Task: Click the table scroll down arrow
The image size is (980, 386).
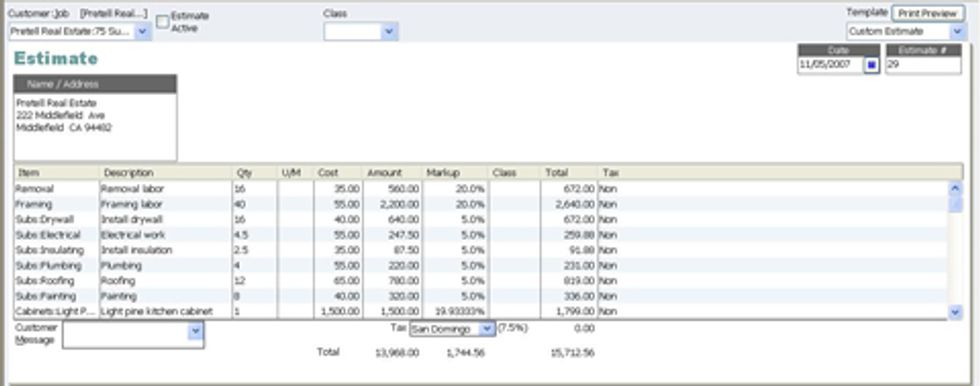Action: pyautogui.click(x=955, y=312)
